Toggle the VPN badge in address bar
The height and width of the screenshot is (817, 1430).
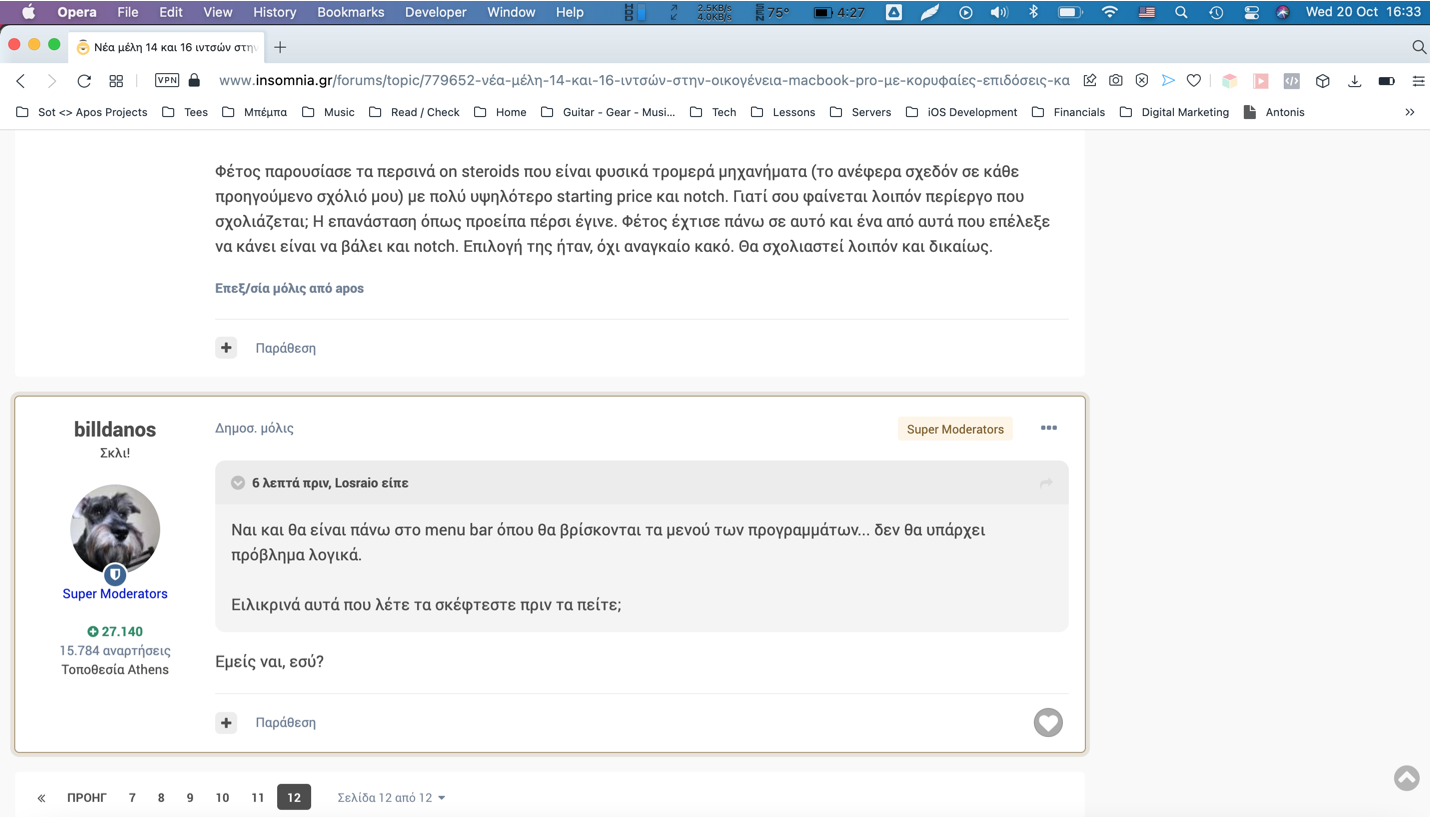tap(167, 80)
